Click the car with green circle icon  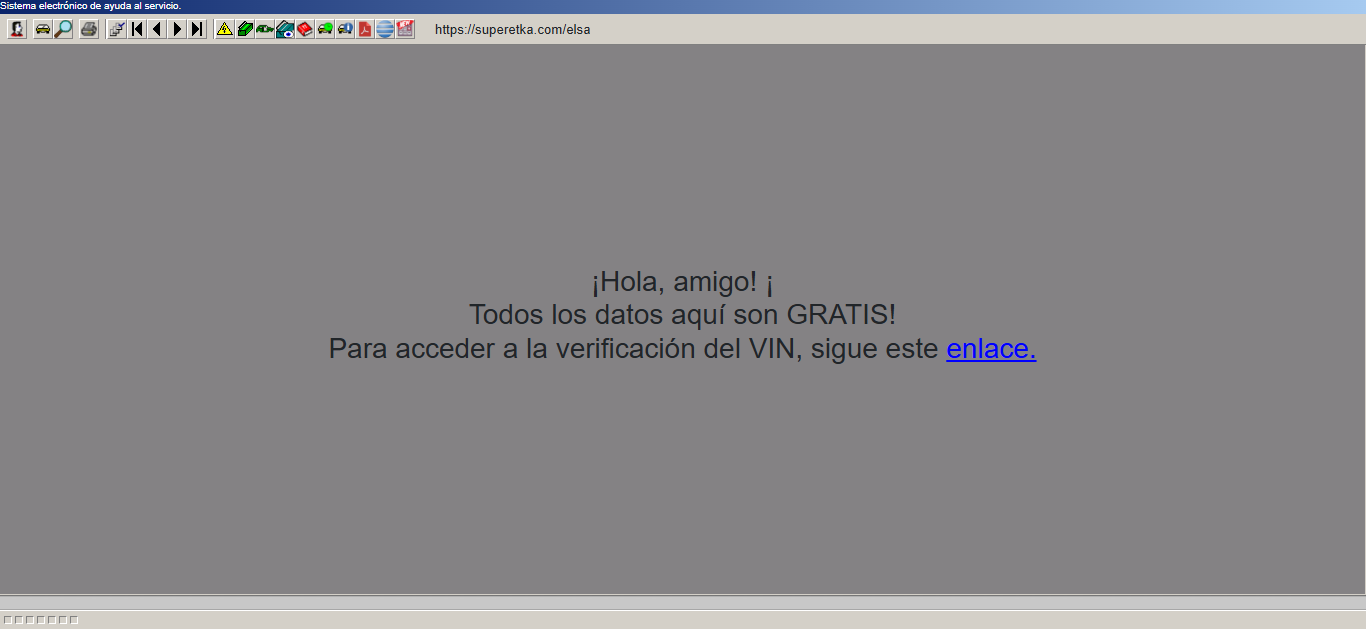325,29
